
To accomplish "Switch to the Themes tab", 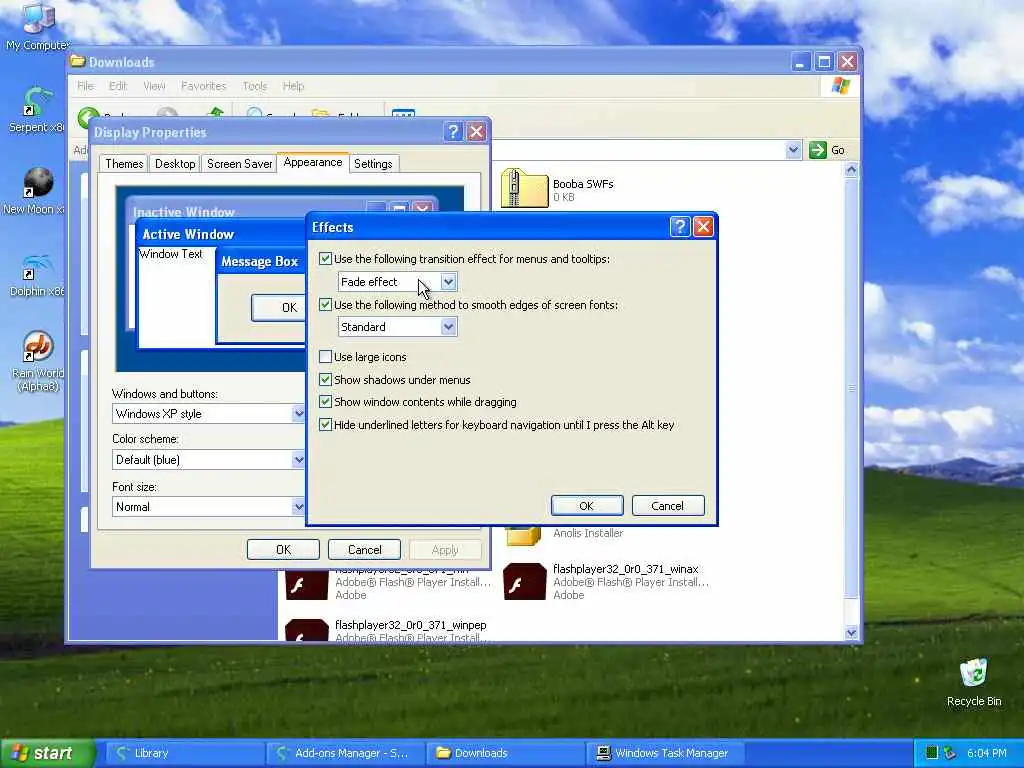I will pos(124,164).
